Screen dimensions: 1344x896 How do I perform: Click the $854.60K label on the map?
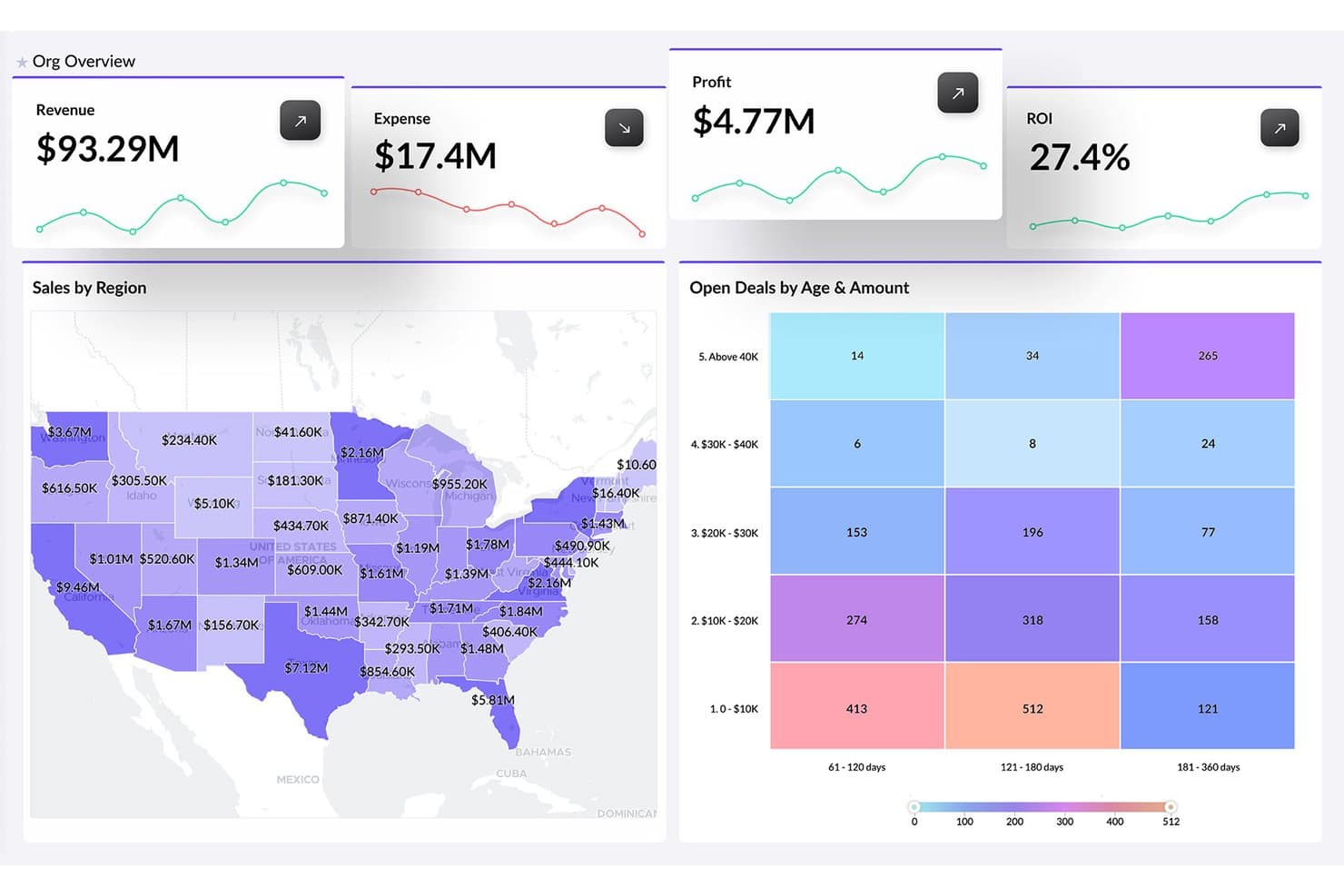pos(387,672)
